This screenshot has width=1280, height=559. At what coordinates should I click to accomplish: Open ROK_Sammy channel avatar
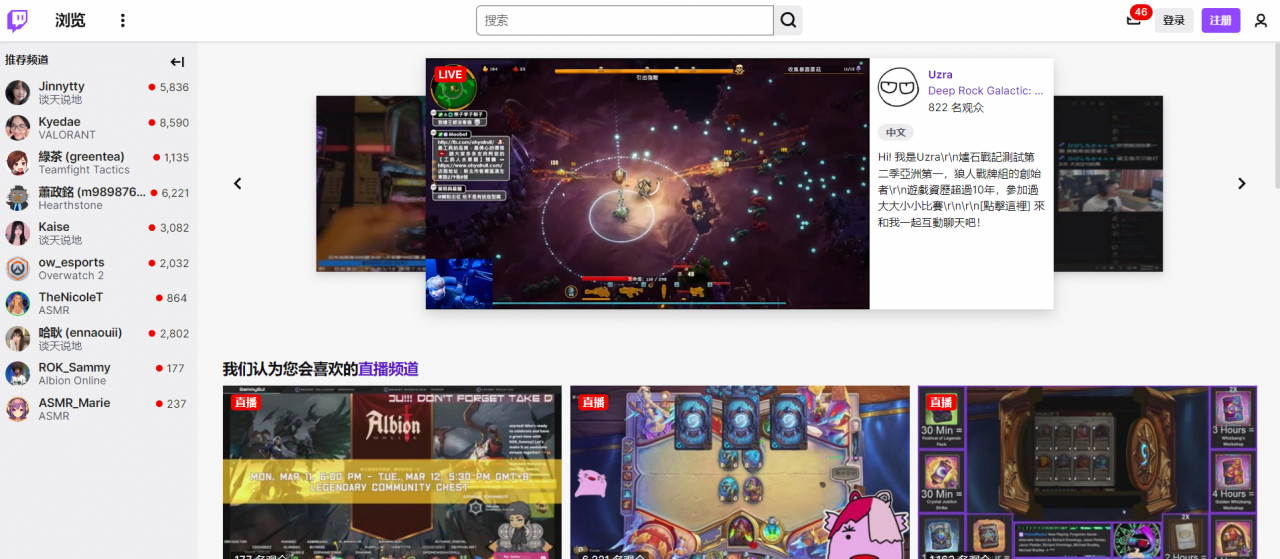point(18,374)
